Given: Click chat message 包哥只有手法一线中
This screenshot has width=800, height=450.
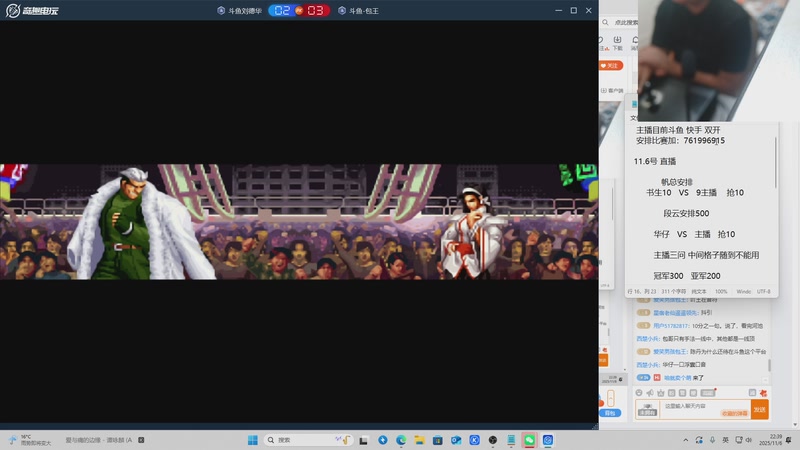Looking at the screenshot, I should (695, 339).
